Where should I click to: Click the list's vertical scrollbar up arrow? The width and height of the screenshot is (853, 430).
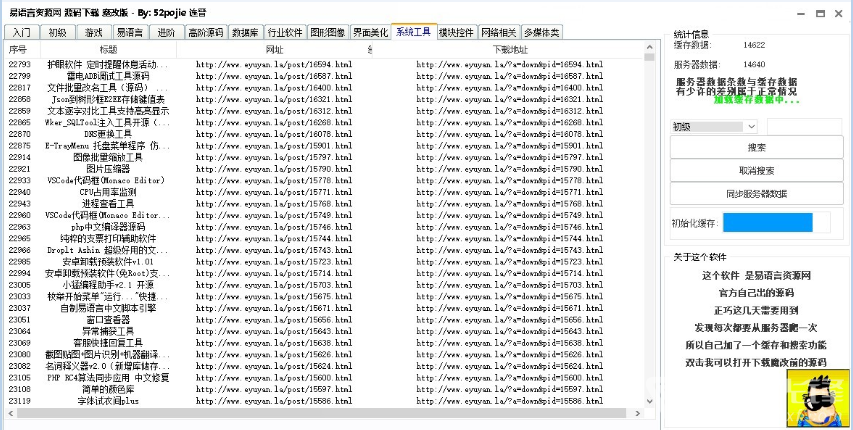coord(649,49)
